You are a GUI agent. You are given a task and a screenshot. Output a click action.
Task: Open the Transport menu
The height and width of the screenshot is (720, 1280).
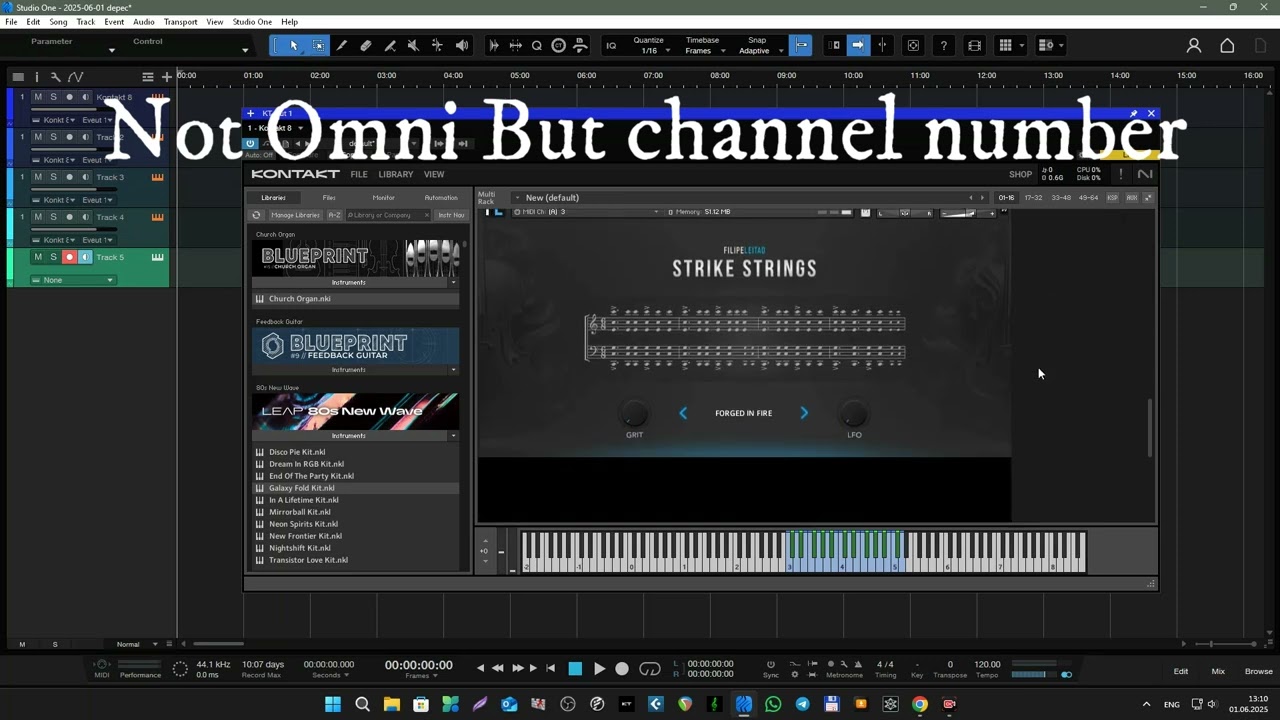[180, 21]
